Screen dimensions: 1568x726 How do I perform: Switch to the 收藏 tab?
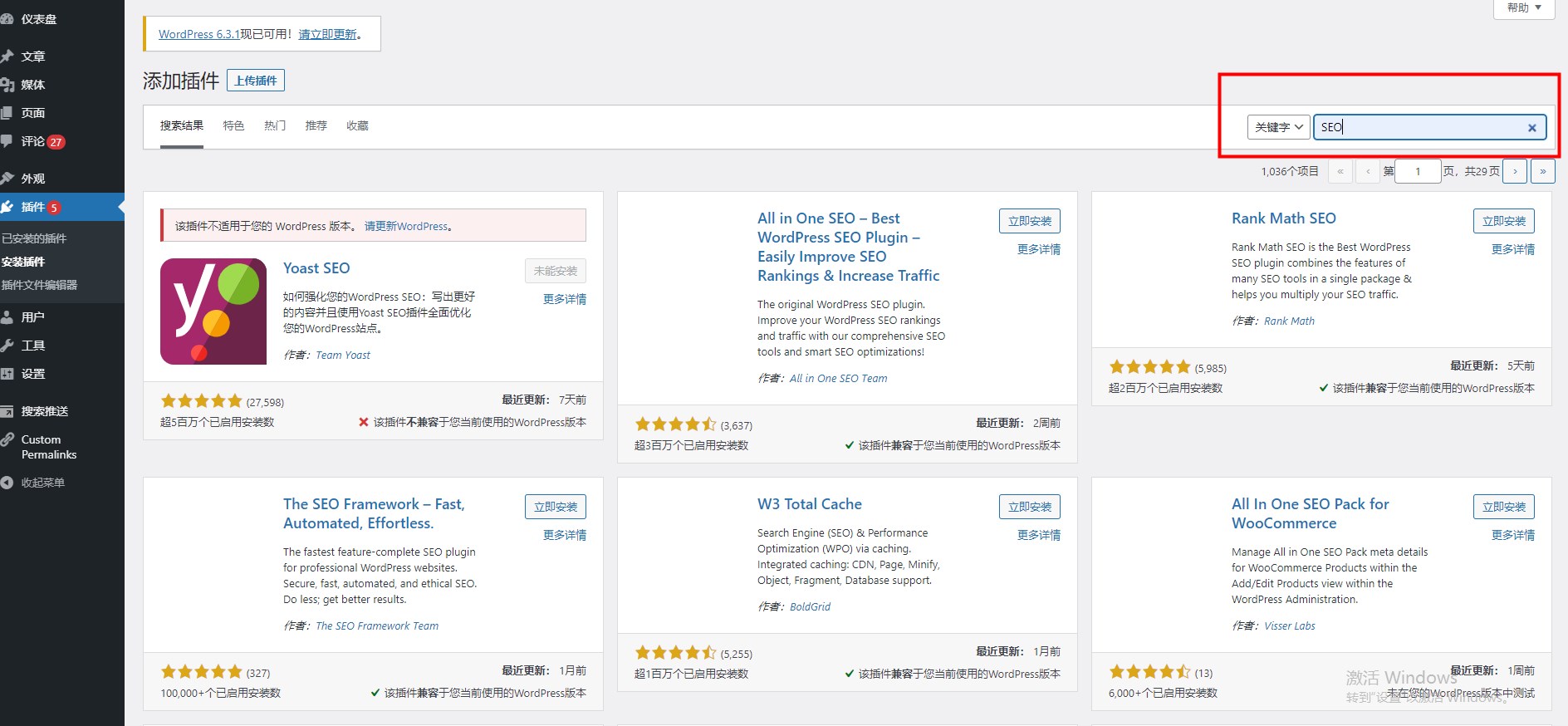pos(357,125)
